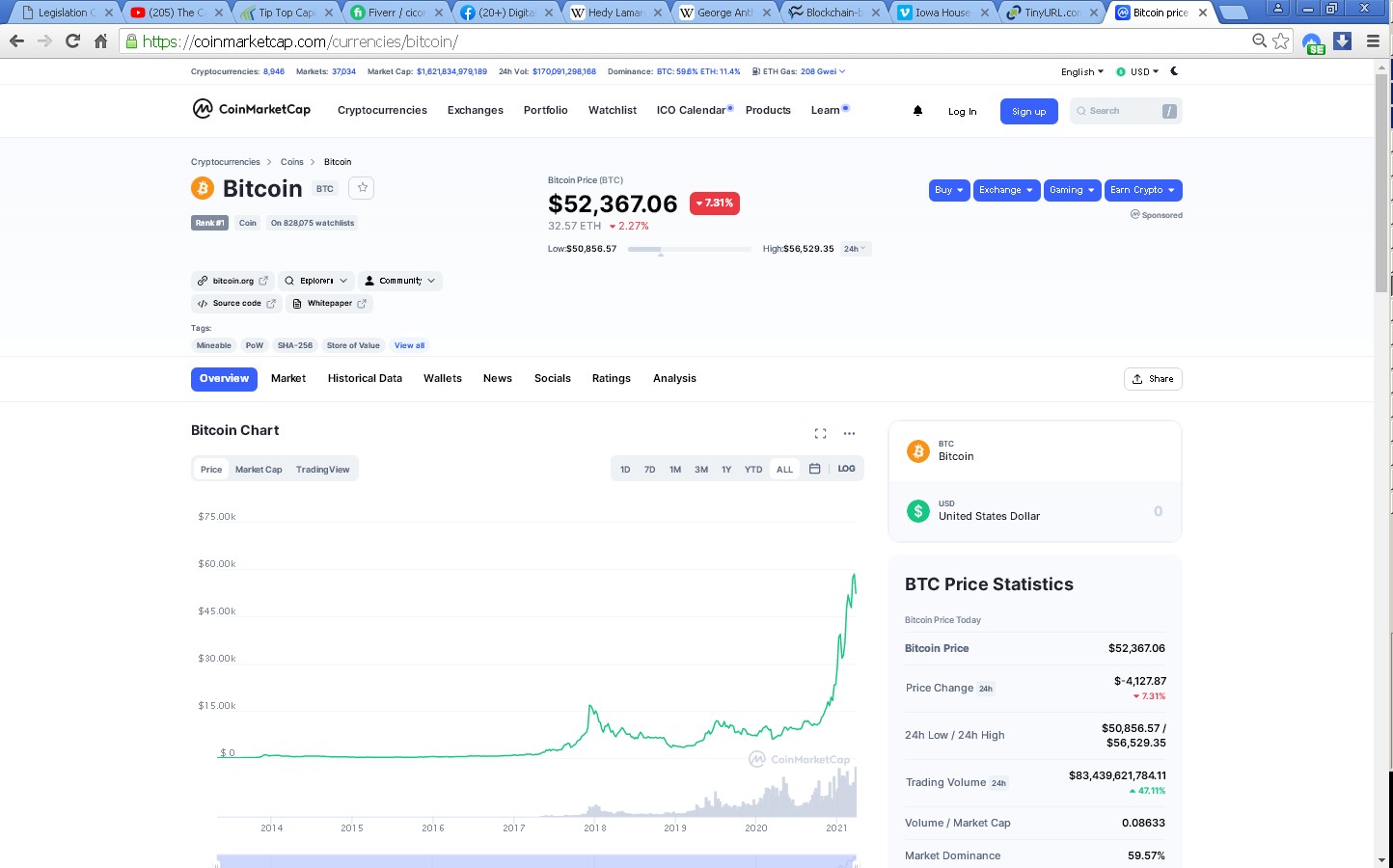Open the browser hamburger menu
The height and width of the screenshot is (868, 1393).
coord(1373,41)
